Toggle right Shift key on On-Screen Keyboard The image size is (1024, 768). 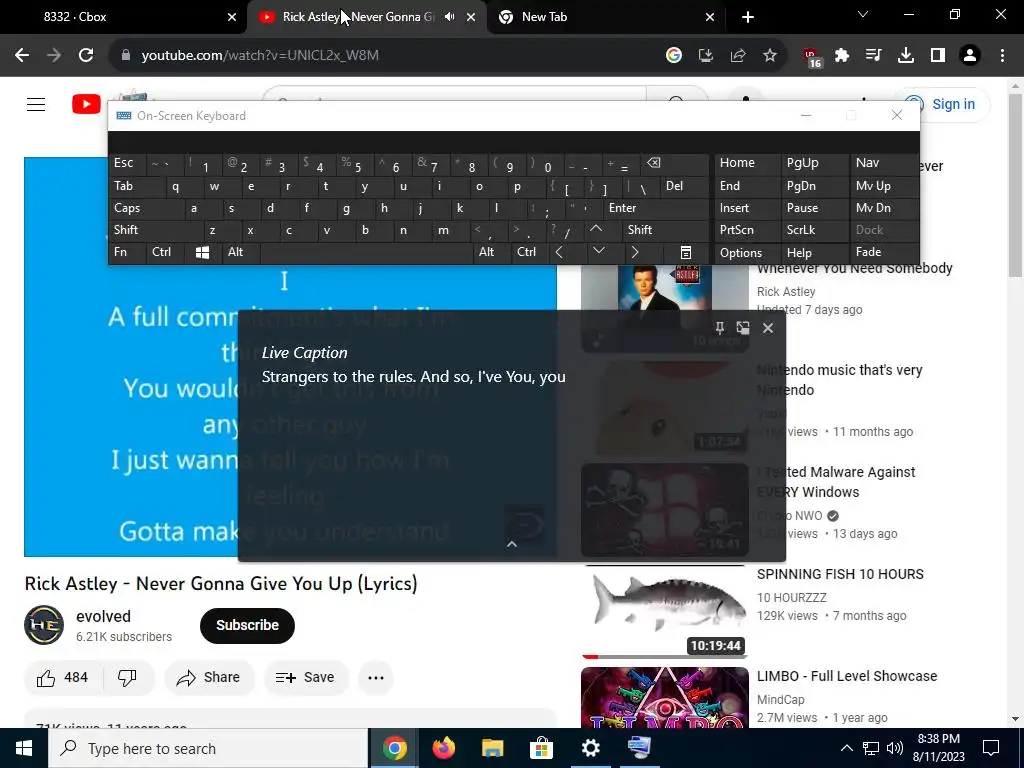tap(665, 230)
